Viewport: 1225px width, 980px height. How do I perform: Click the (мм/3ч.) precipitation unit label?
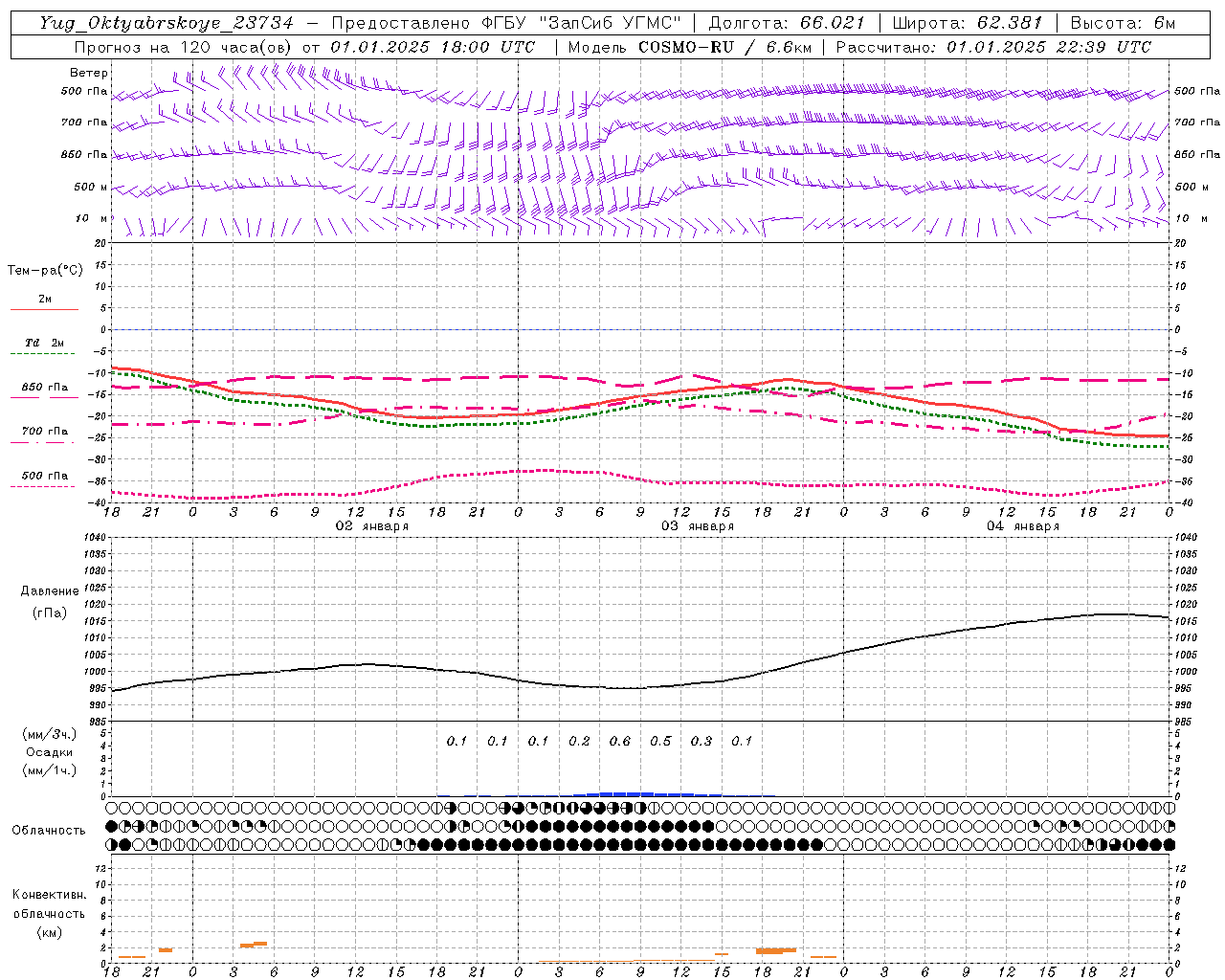point(49,734)
